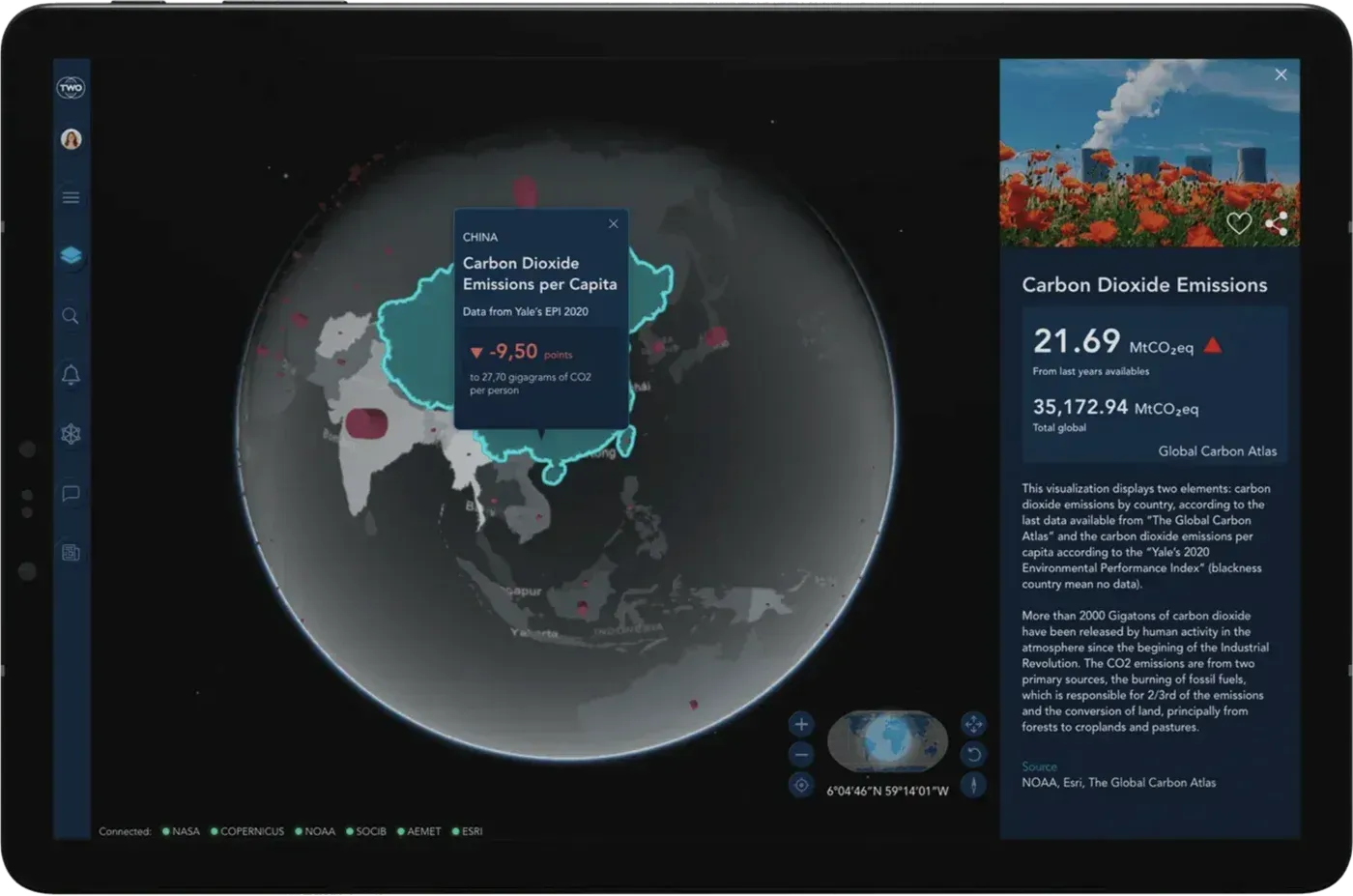Open the chat bubble icon in the sidebar
This screenshot has width=1353, height=896.
click(x=71, y=494)
